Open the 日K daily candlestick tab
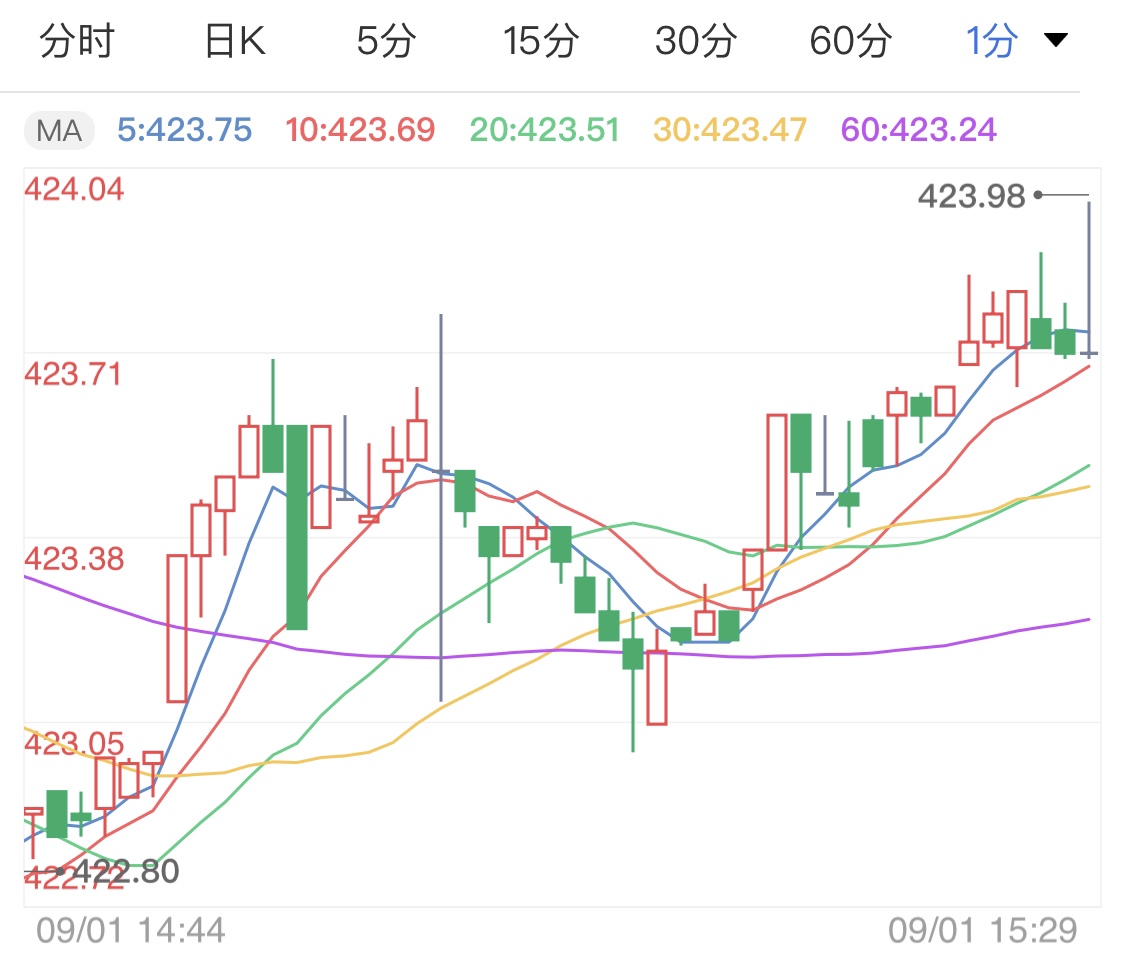 coord(235,40)
